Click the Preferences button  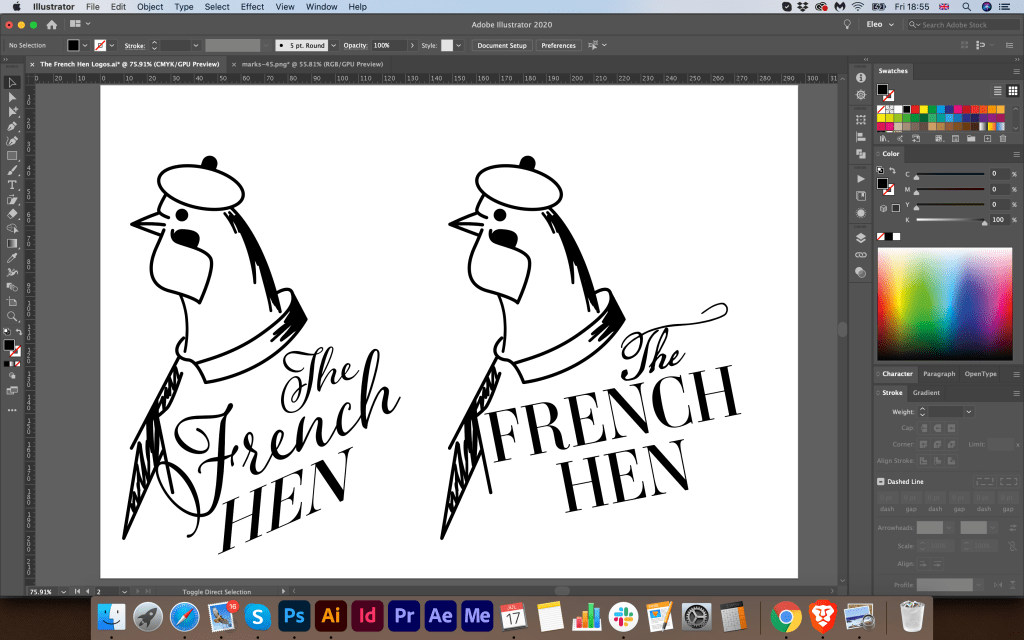[x=558, y=45]
